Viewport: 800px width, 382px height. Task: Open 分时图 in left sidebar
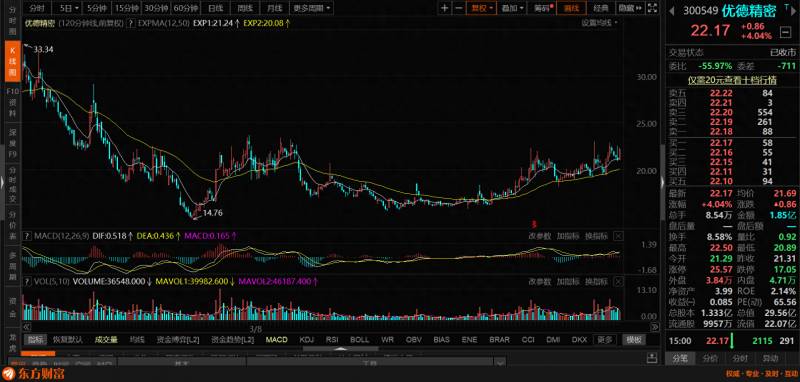point(13,20)
